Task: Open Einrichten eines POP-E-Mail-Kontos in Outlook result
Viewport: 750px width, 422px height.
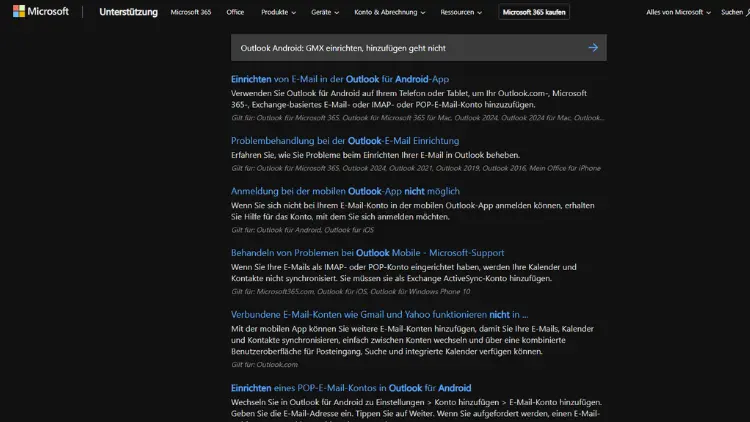Action: click(x=351, y=388)
